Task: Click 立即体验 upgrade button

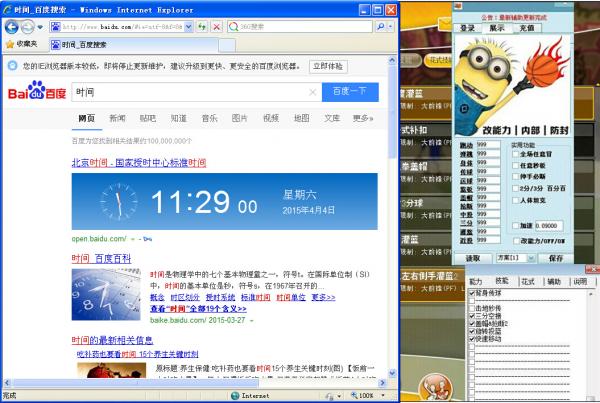Action: [x=328, y=66]
